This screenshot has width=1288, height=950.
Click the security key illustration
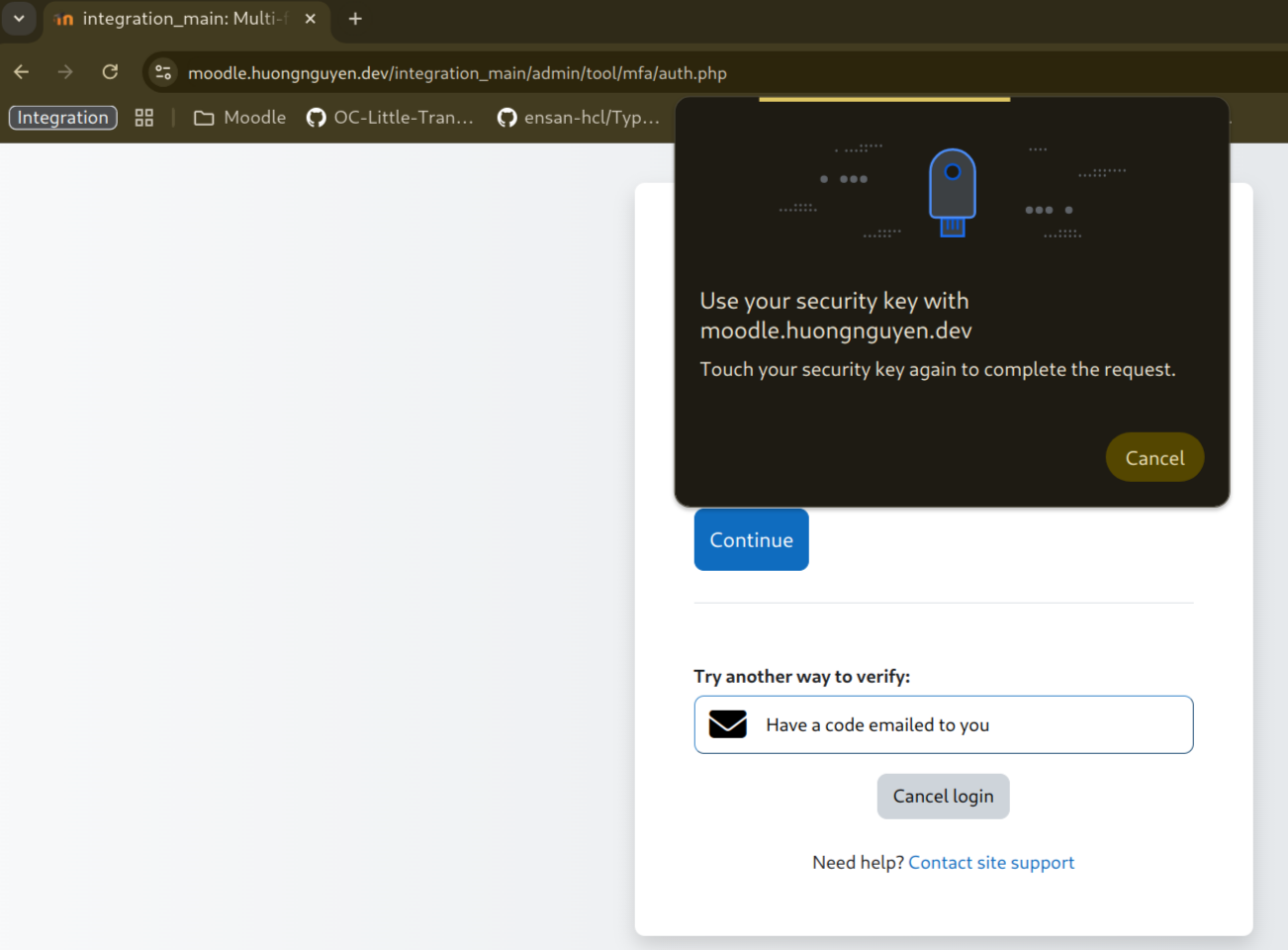coord(953,193)
